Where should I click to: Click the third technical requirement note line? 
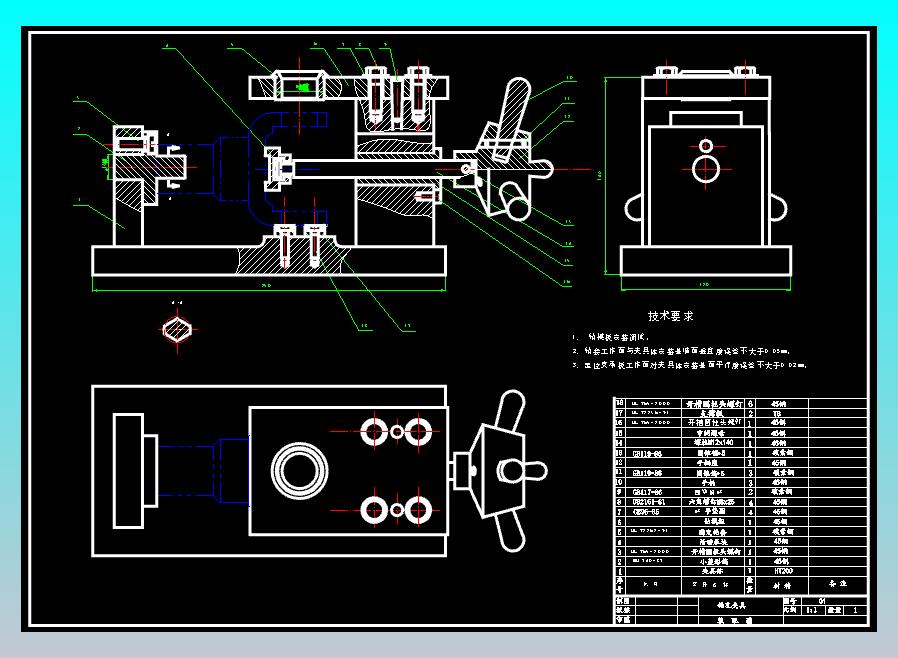point(690,365)
